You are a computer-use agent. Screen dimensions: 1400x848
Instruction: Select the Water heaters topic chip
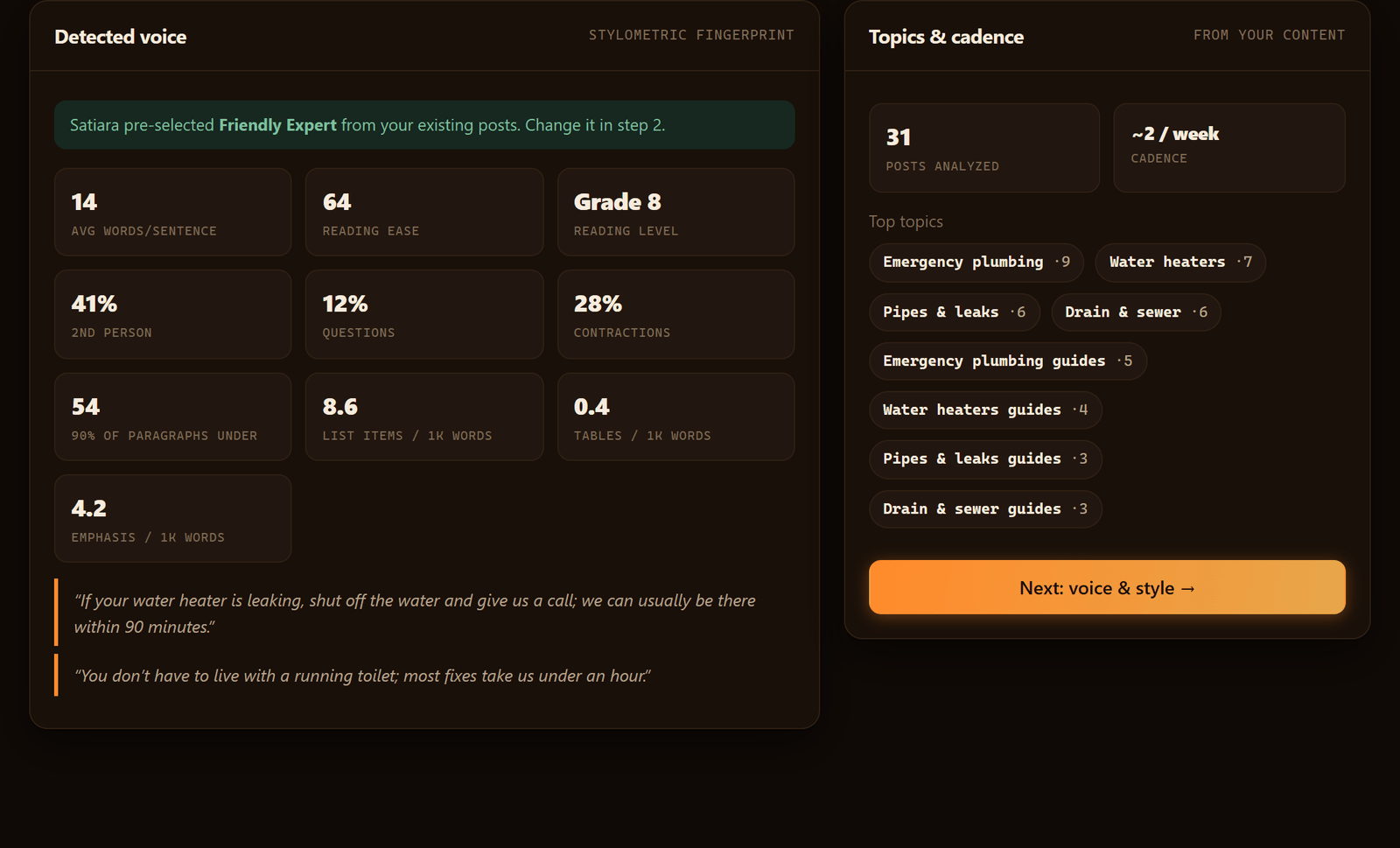coord(1180,263)
